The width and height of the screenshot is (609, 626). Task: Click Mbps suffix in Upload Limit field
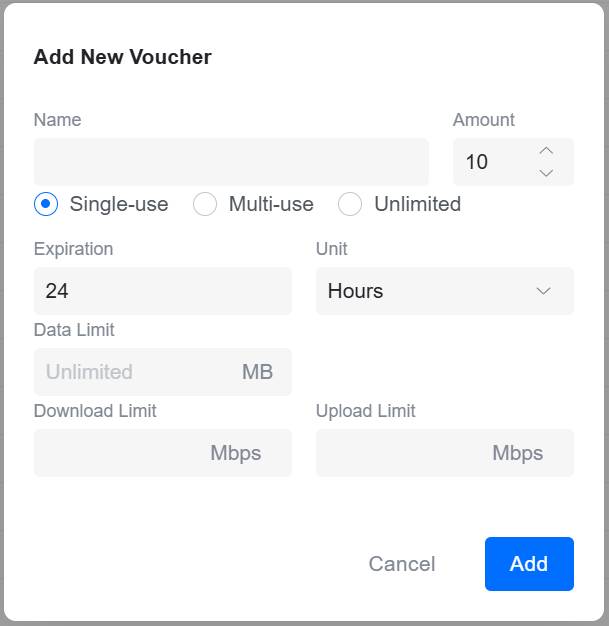click(517, 453)
